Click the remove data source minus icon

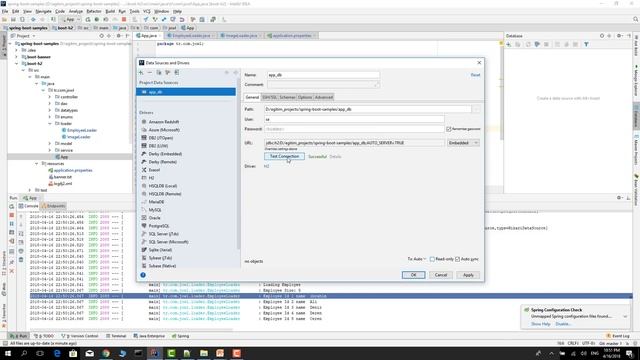pyautogui.click(x=150, y=73)
